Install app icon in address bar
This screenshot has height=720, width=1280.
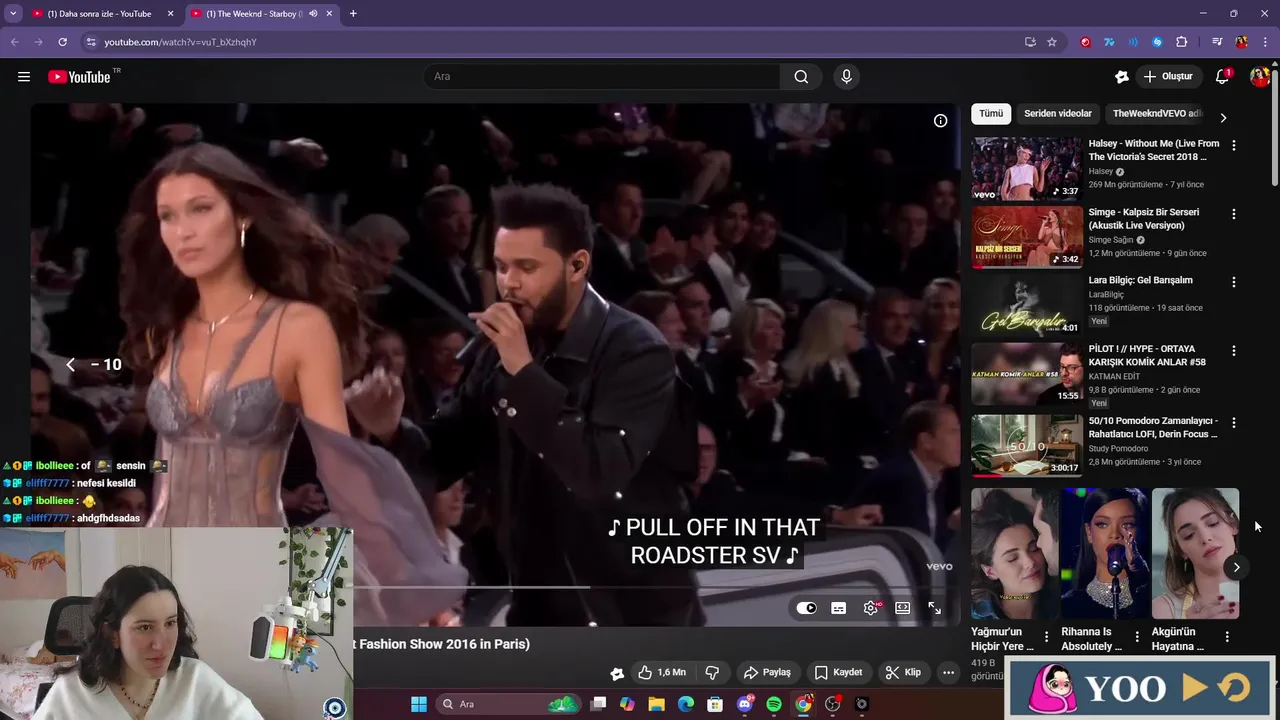pyautogui.click(x=1030, y=42)
